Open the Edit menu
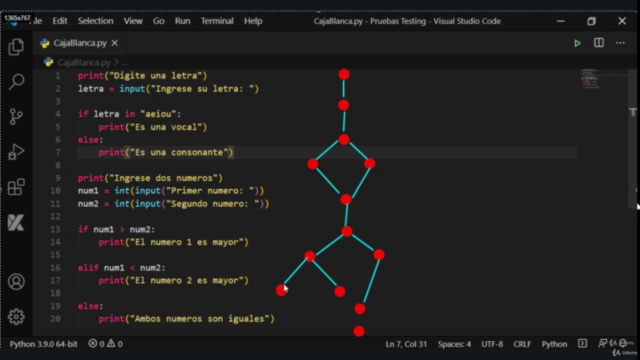 coord(60,21)
